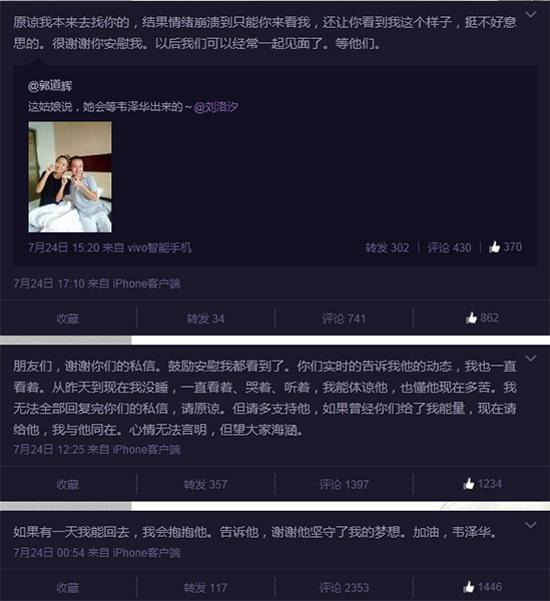Open 评论 741 comments on the first post

pos(344,319)
